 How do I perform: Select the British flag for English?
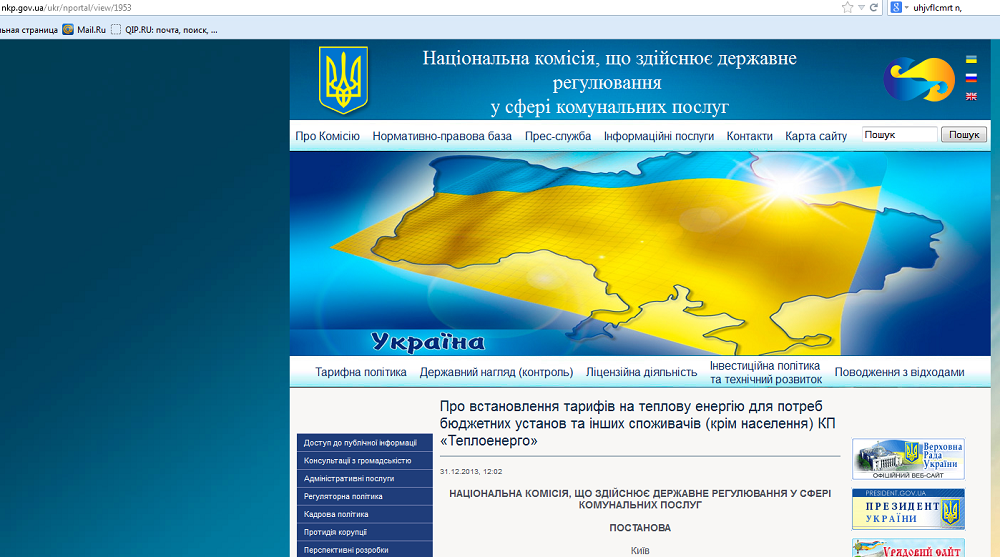[971, 97]
